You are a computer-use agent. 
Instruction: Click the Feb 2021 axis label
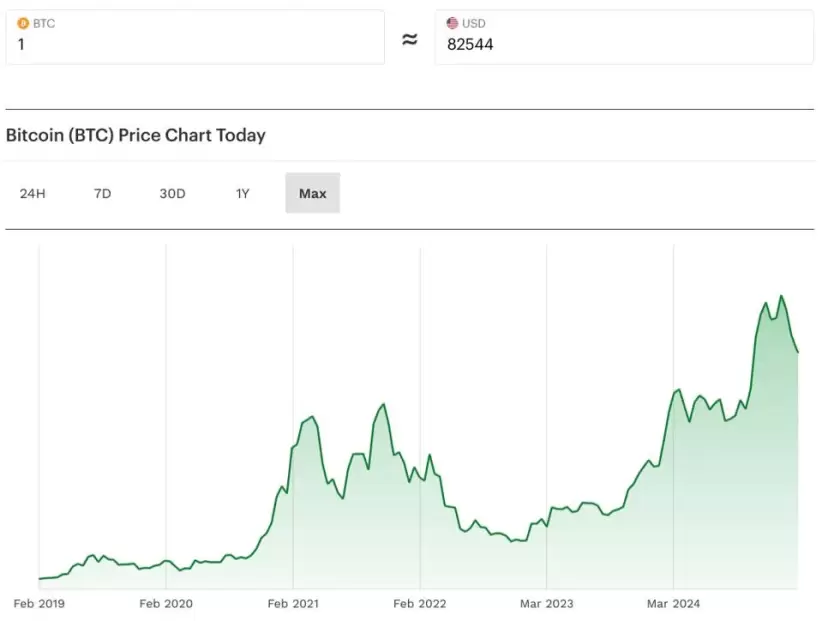[293, 604]
